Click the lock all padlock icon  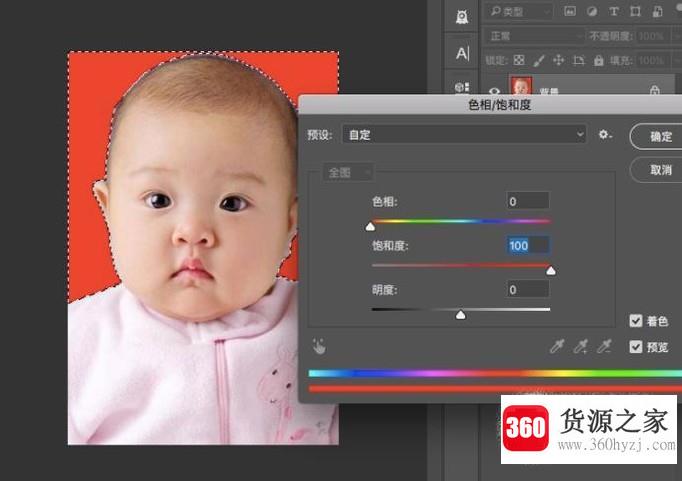tap(599, 60)
